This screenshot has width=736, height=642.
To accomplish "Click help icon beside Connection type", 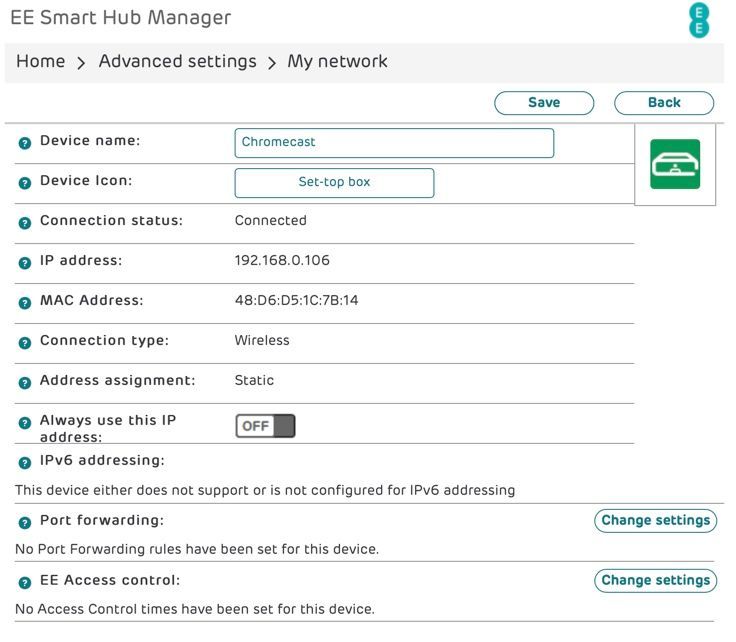I will (x=25, y=342).
